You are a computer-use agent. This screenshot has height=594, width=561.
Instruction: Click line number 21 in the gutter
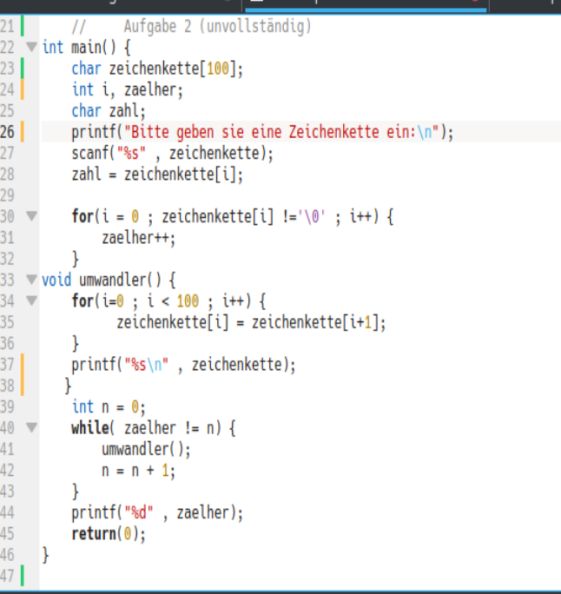[x=7, y=27]
